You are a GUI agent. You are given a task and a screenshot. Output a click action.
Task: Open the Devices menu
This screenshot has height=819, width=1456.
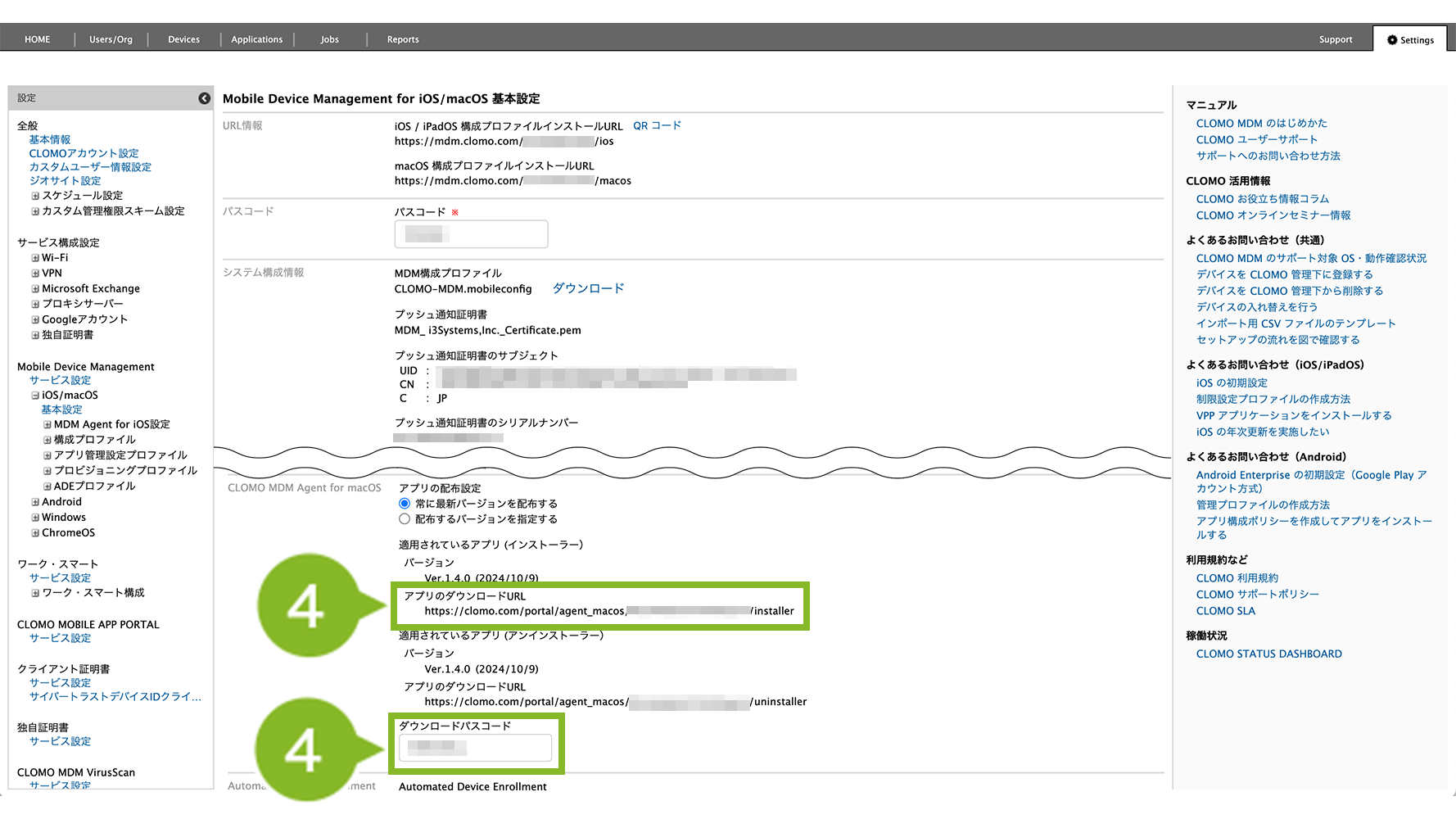(183, 39)
